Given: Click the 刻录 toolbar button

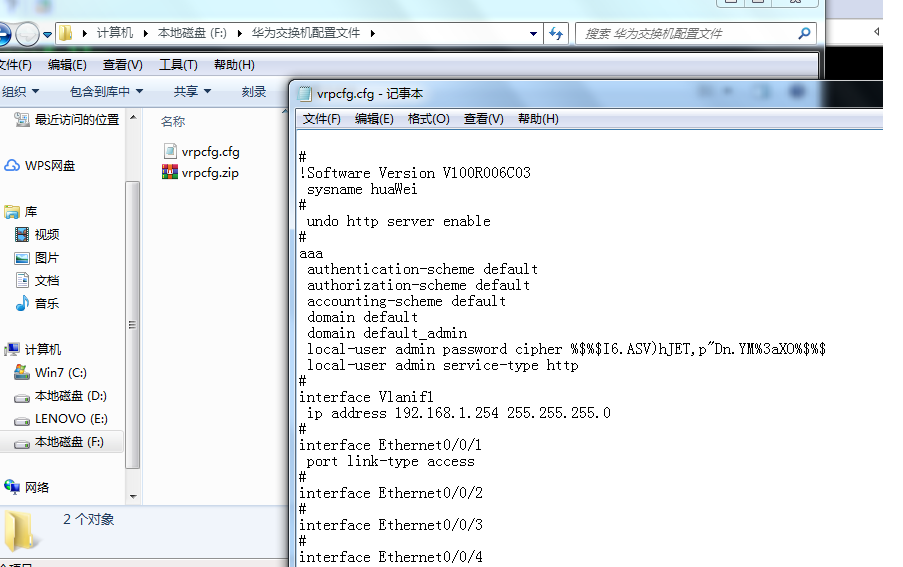Looking at the screenshot, I should tap(253, 91).
